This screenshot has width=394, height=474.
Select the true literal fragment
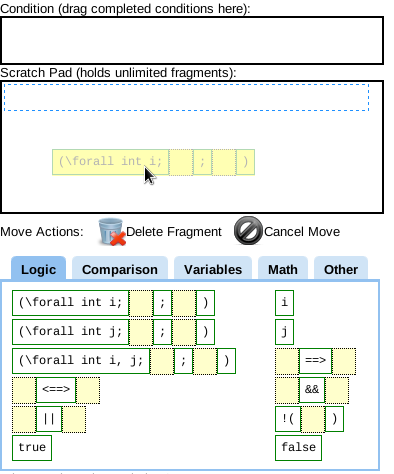click(x=32, y=448)
